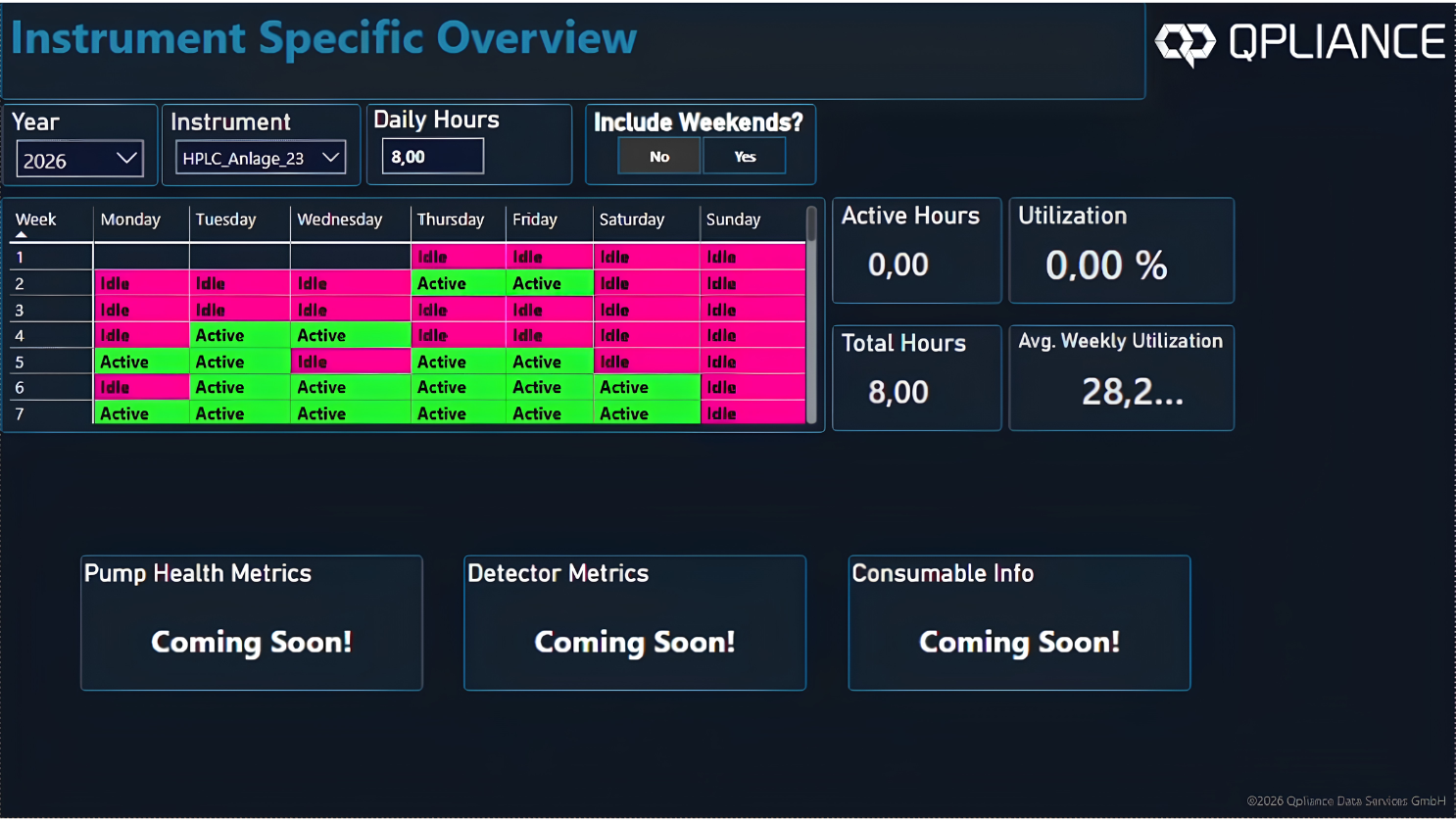Select the Total Hours card value 8,00
Screen dimensions: 1456x821
pos(898,392)
